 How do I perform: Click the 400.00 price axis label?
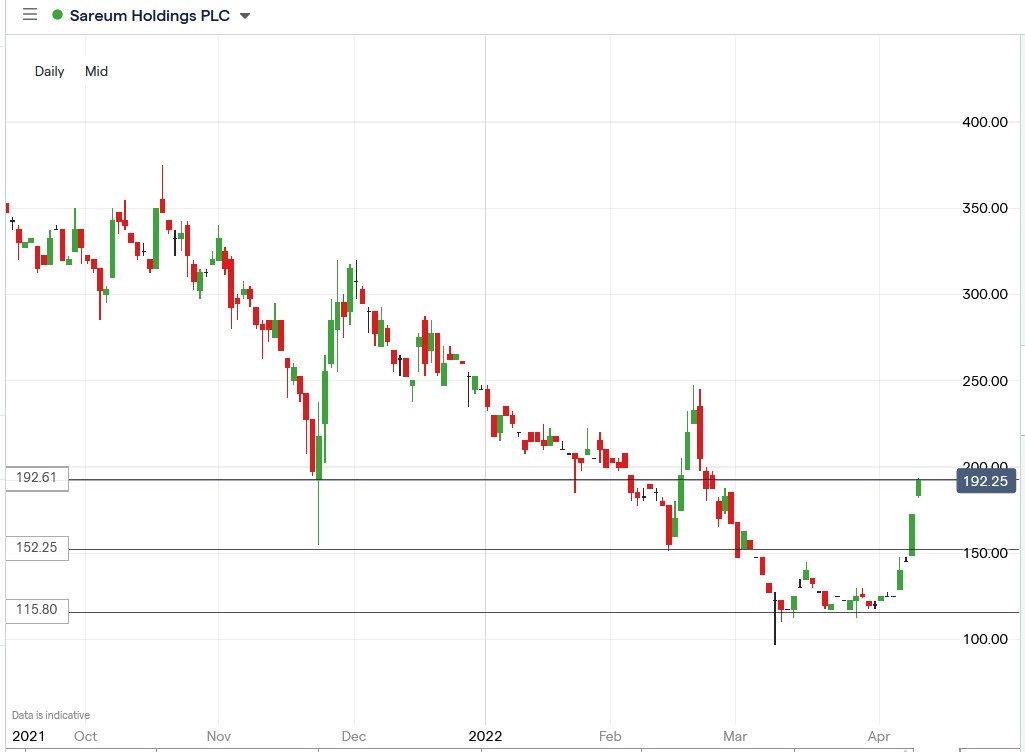983,122
